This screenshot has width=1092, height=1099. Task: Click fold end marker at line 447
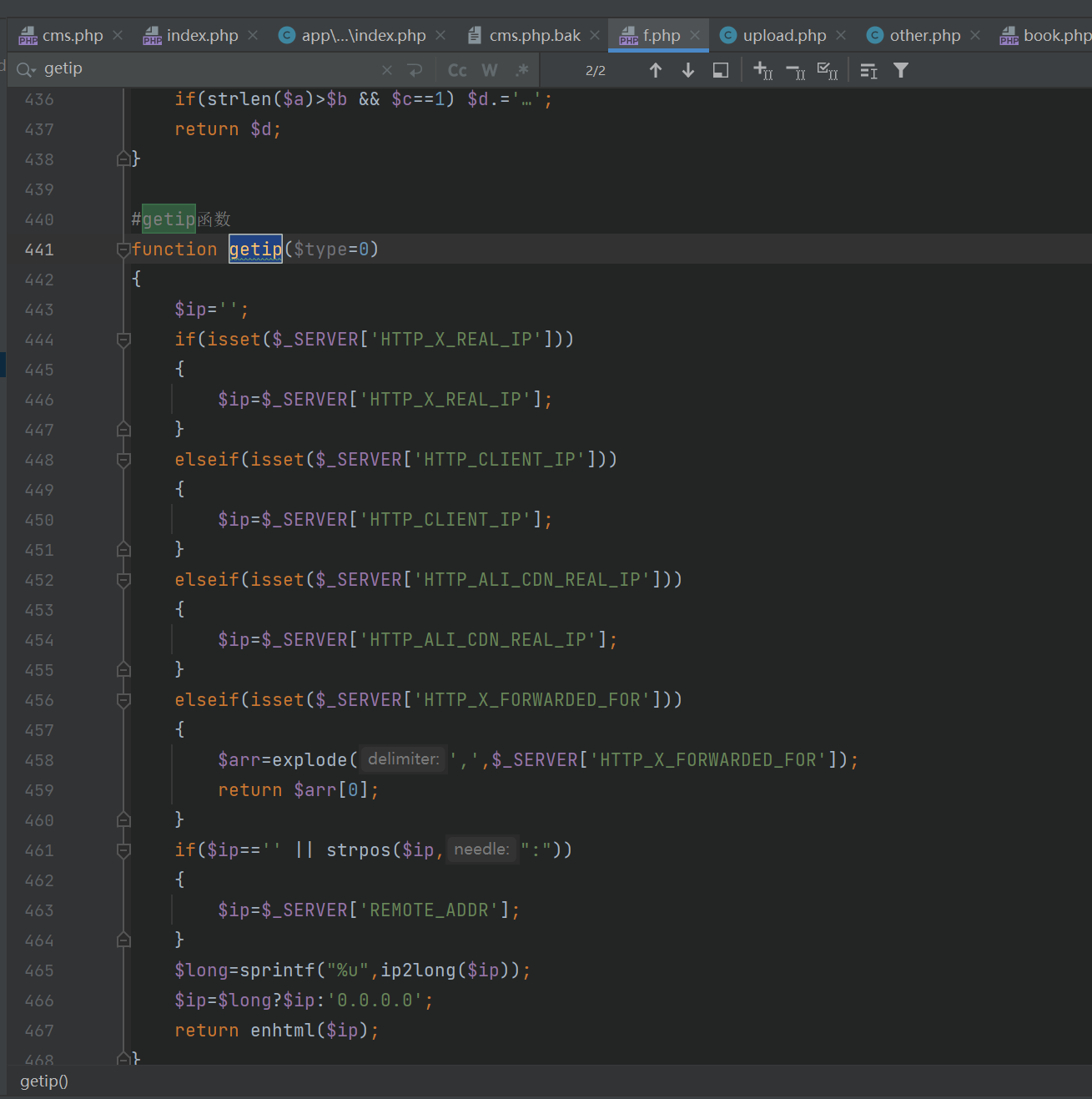(x=123, y=429)
